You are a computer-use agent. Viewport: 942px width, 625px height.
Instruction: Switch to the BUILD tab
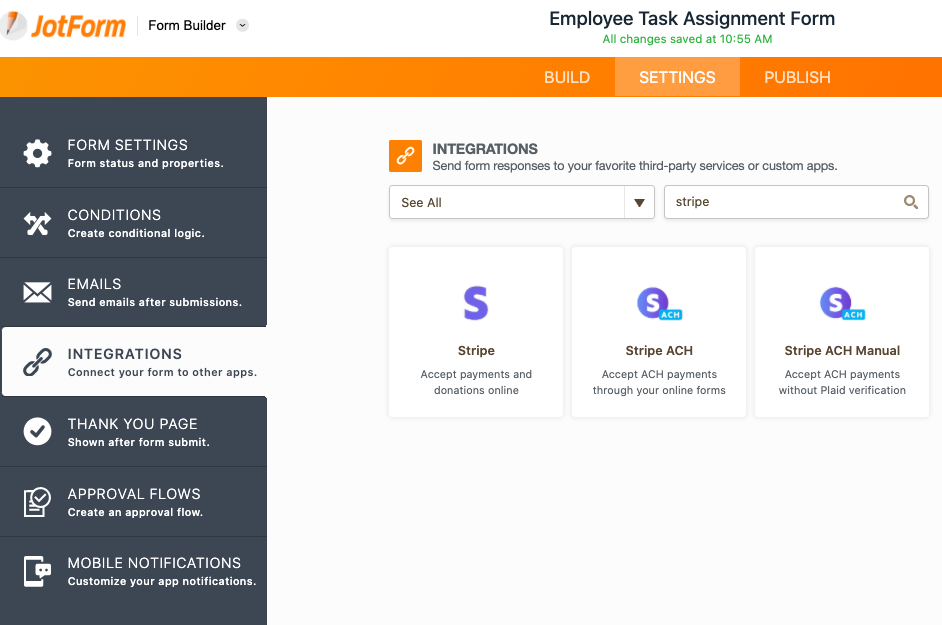(x=567, y=78)
